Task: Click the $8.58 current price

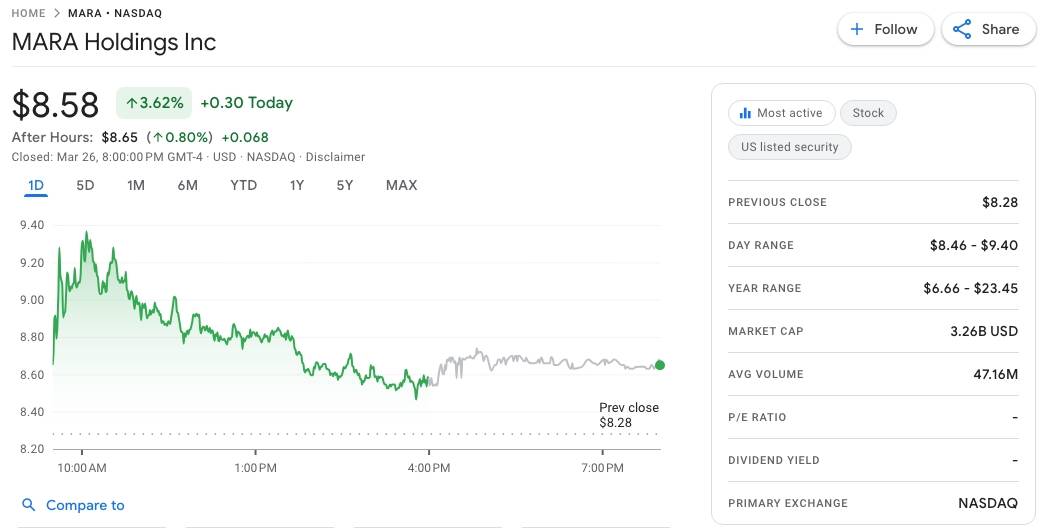Action: [55, 105]
